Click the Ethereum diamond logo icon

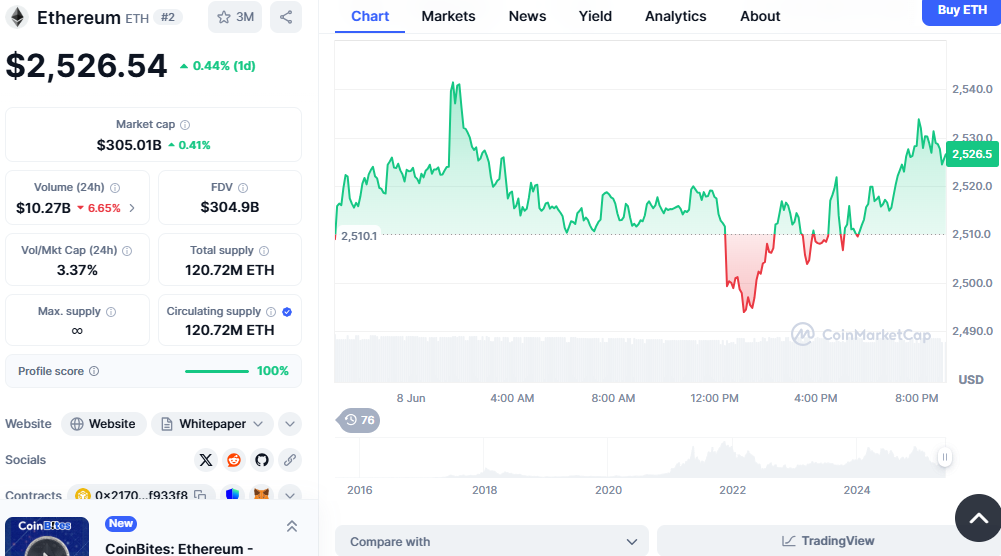coord(17,17)
